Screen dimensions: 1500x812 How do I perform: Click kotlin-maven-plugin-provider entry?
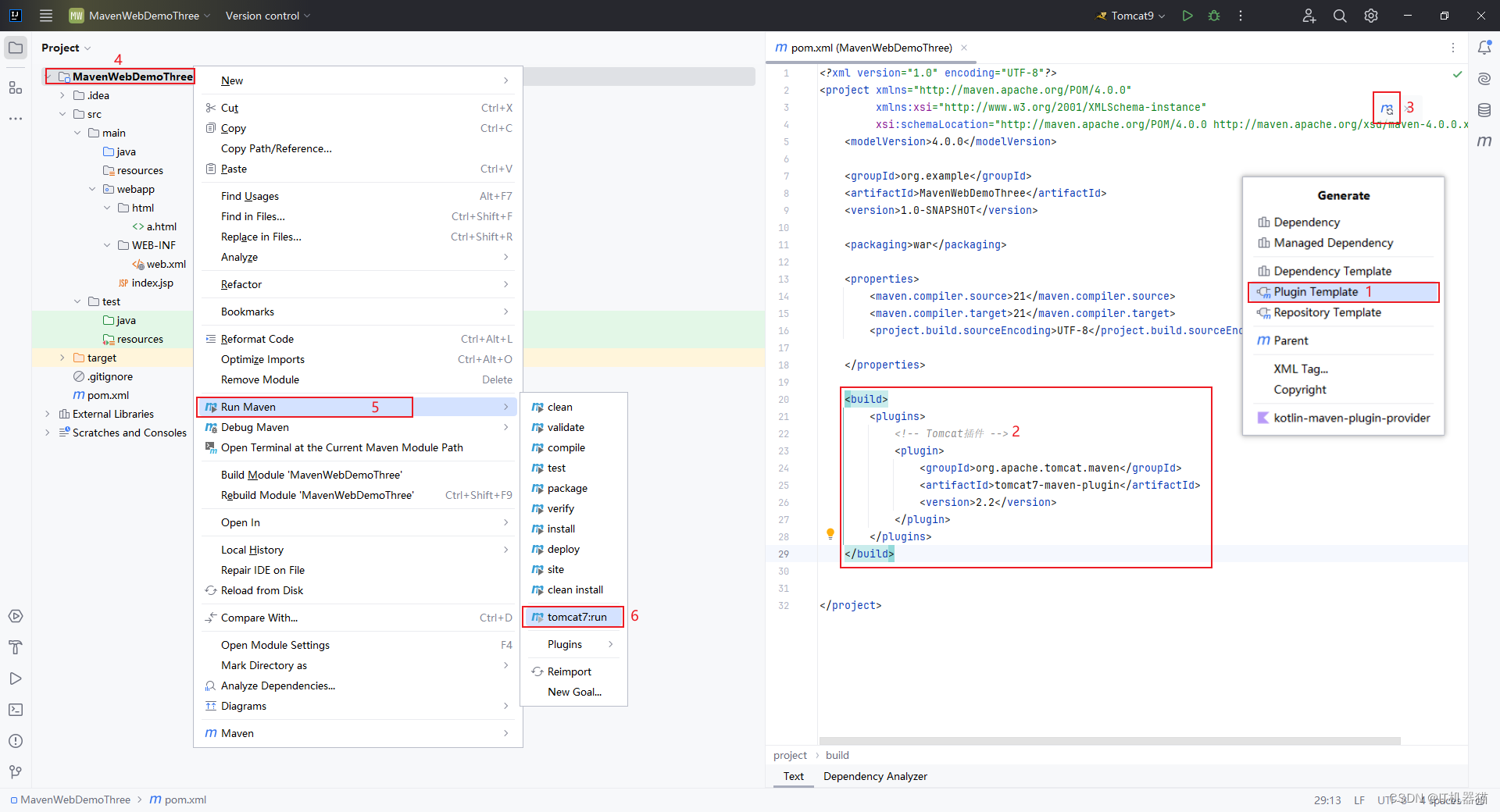[1344, 418]
